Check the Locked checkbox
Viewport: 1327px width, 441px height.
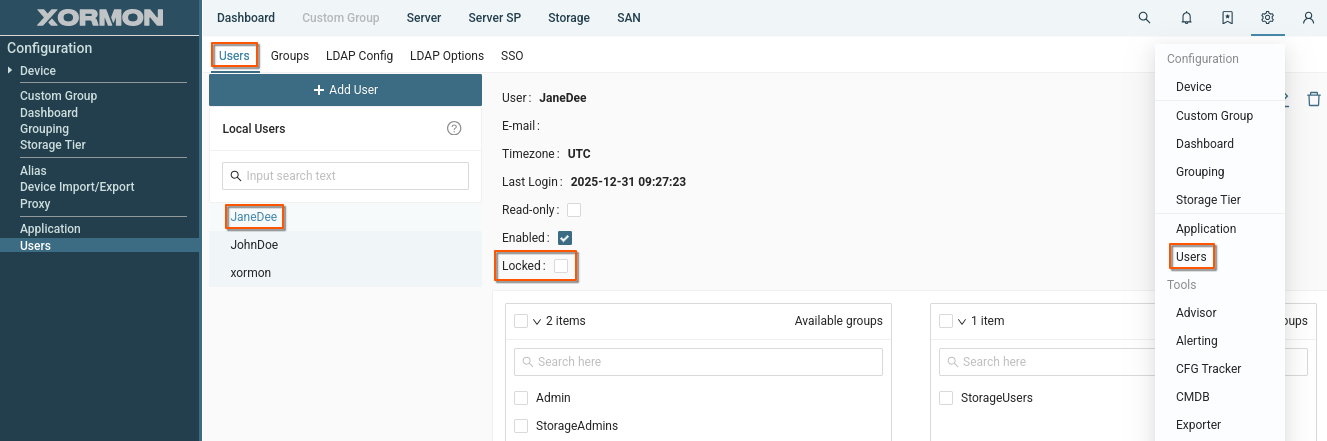click(561, 266)
